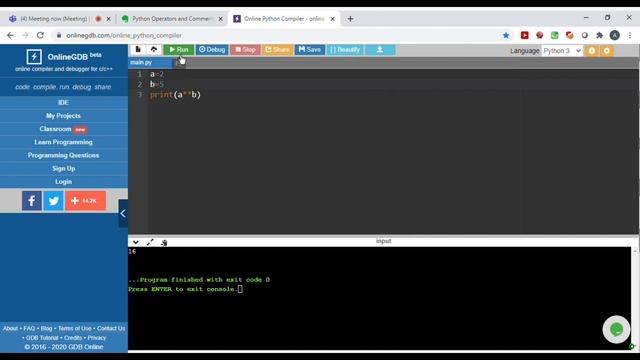Viewport: 640px width, 360px height.
Task: Click code line 2 in editor
Action: (x=157, y=84)
